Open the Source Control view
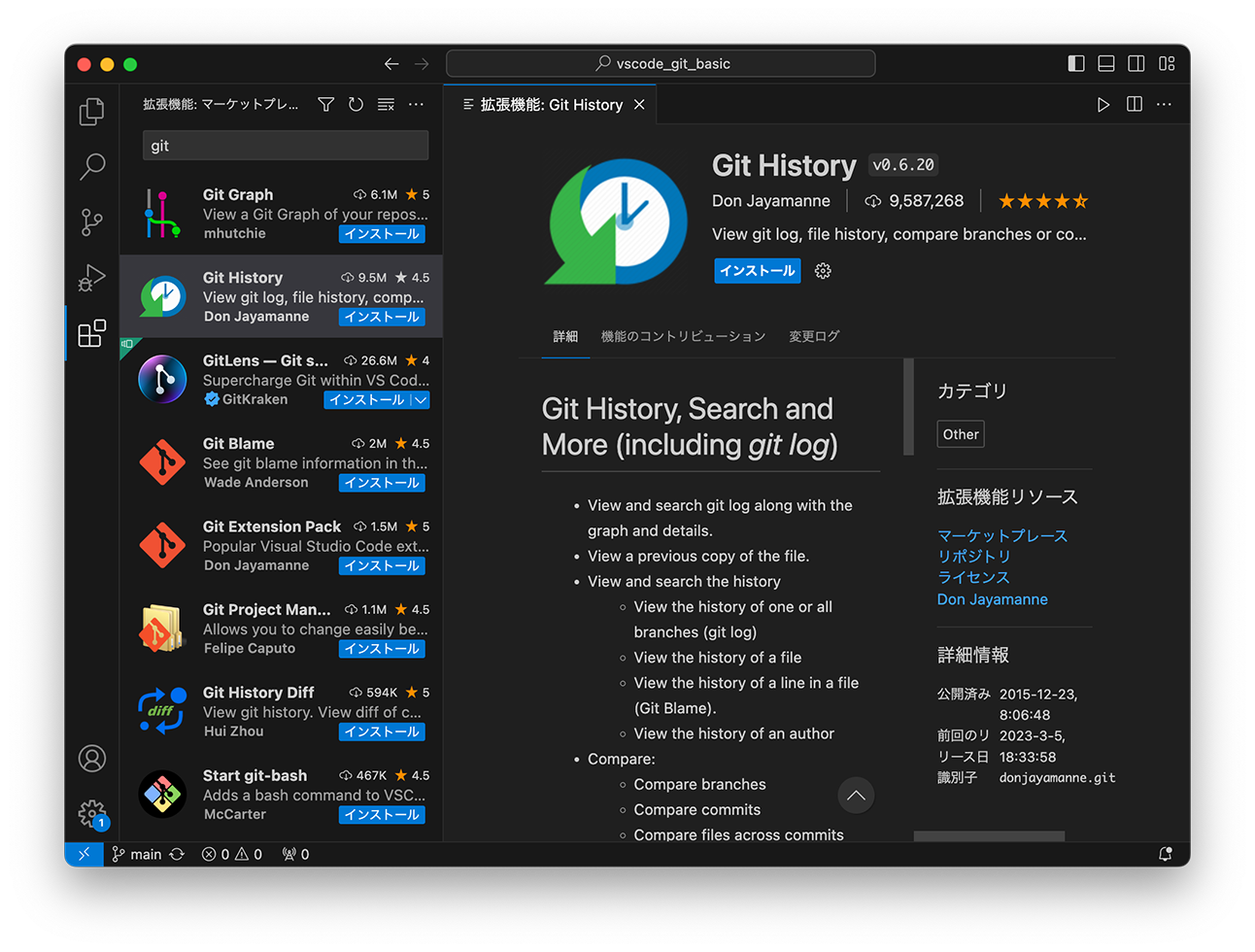The image size is (1255, 952). [91, 221]
